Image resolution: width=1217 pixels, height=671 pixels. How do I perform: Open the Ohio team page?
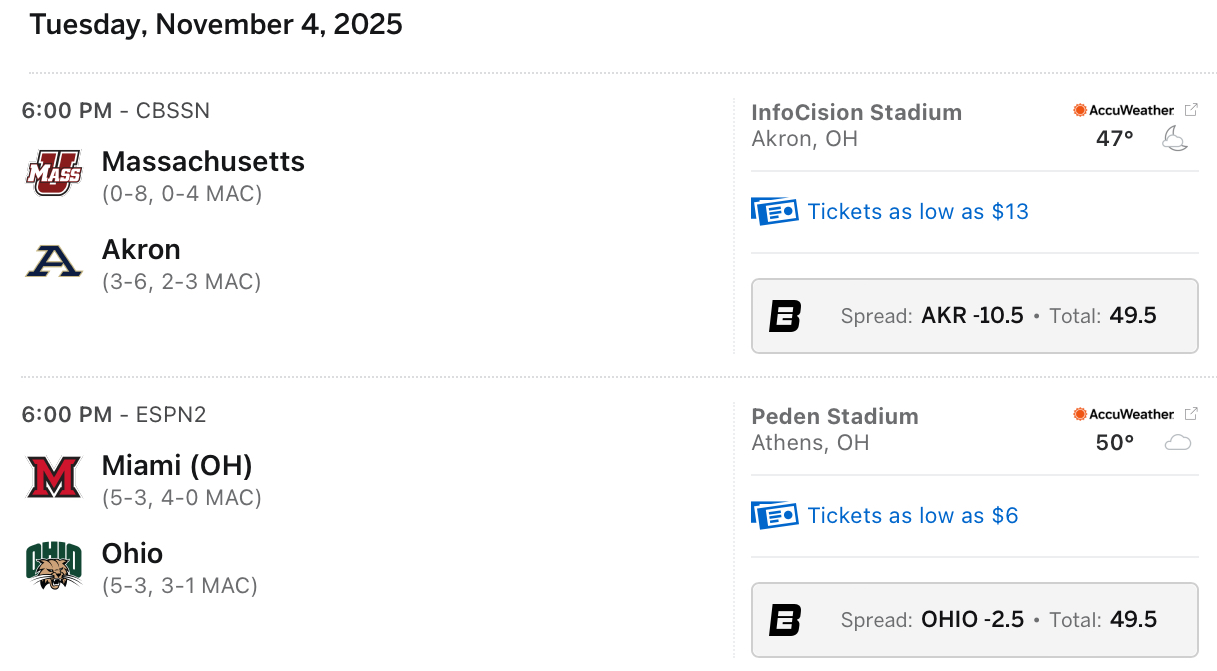point(132,553)
